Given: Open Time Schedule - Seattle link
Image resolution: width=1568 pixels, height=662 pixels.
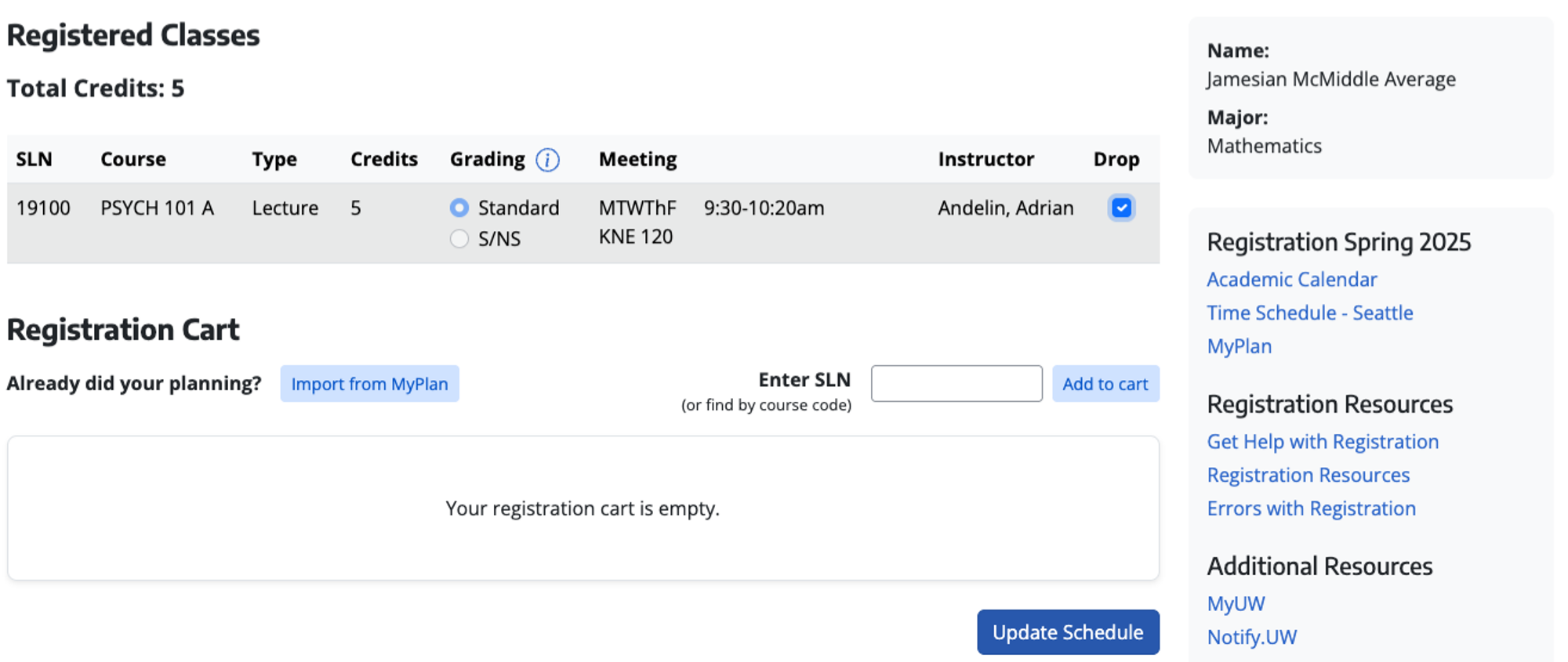Looking at the screenshot, I should tap(1309, 313).
